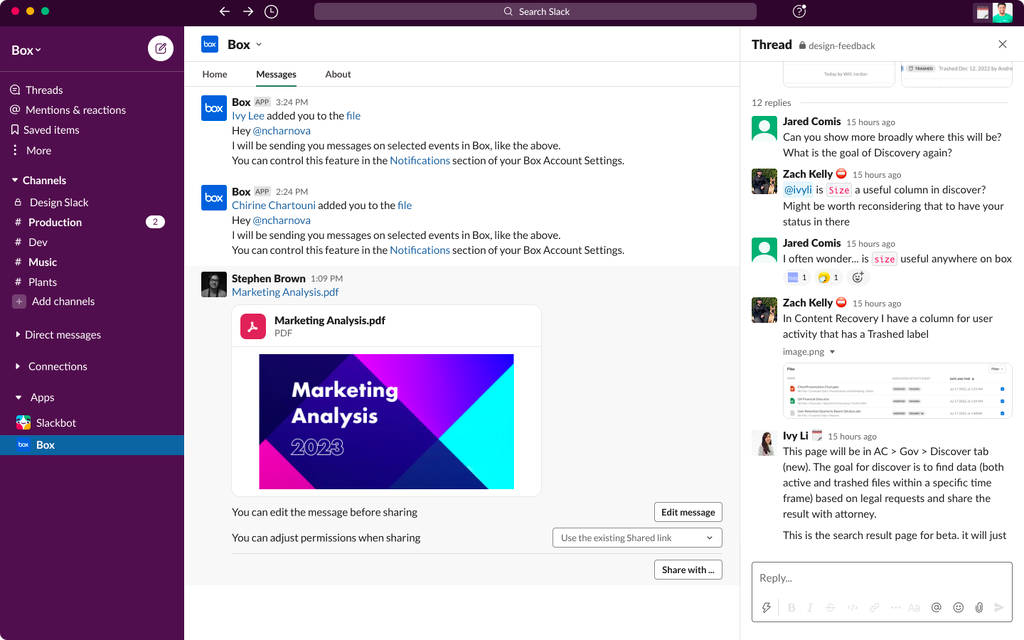The image size is (1024, 640).
Task: Click the compose new message icon
Action: pyautogui.click(x=161, y=48)
